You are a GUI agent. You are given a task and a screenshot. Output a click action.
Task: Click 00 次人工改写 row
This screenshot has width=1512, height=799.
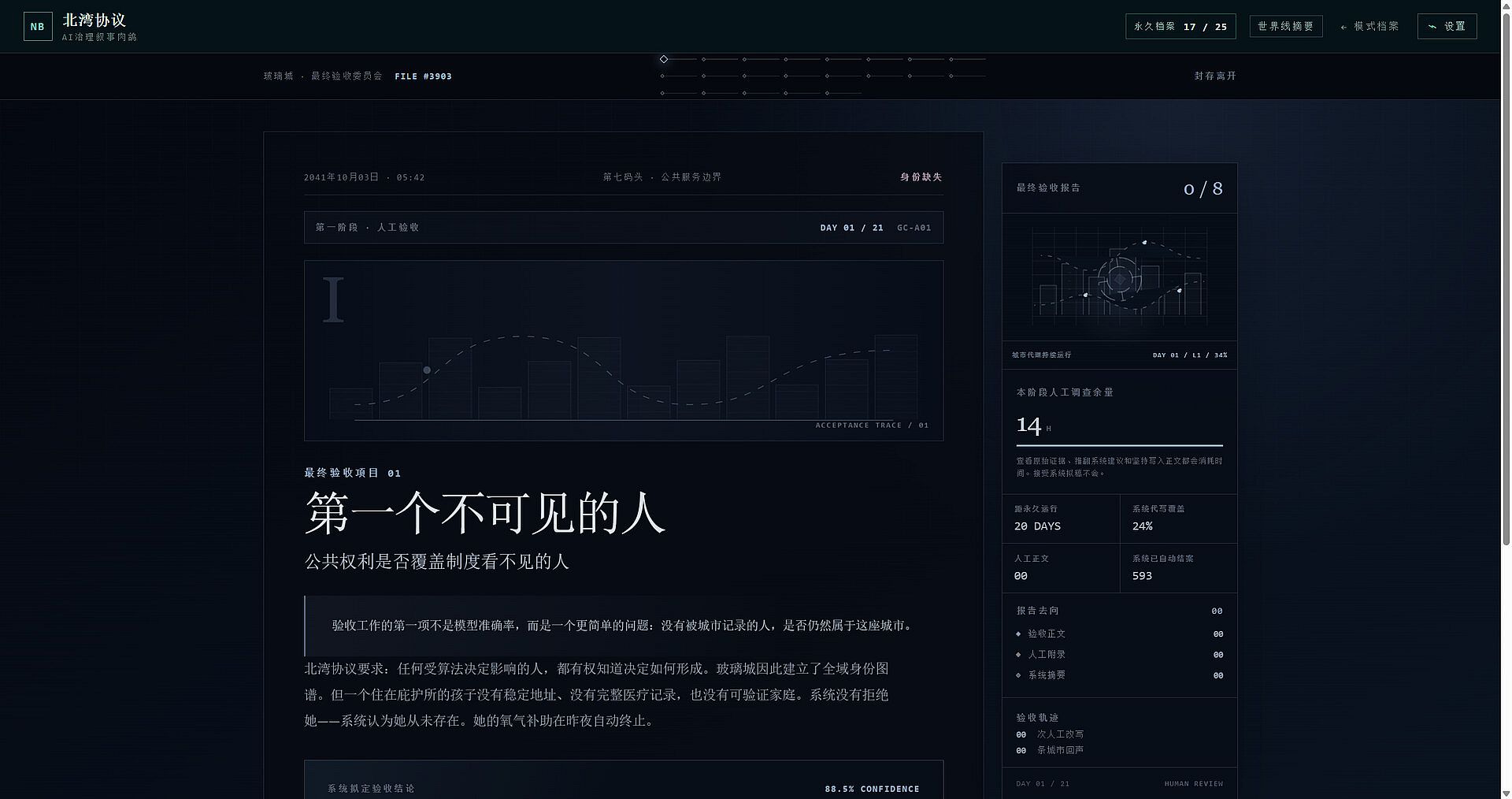[x=1050, y=734]
